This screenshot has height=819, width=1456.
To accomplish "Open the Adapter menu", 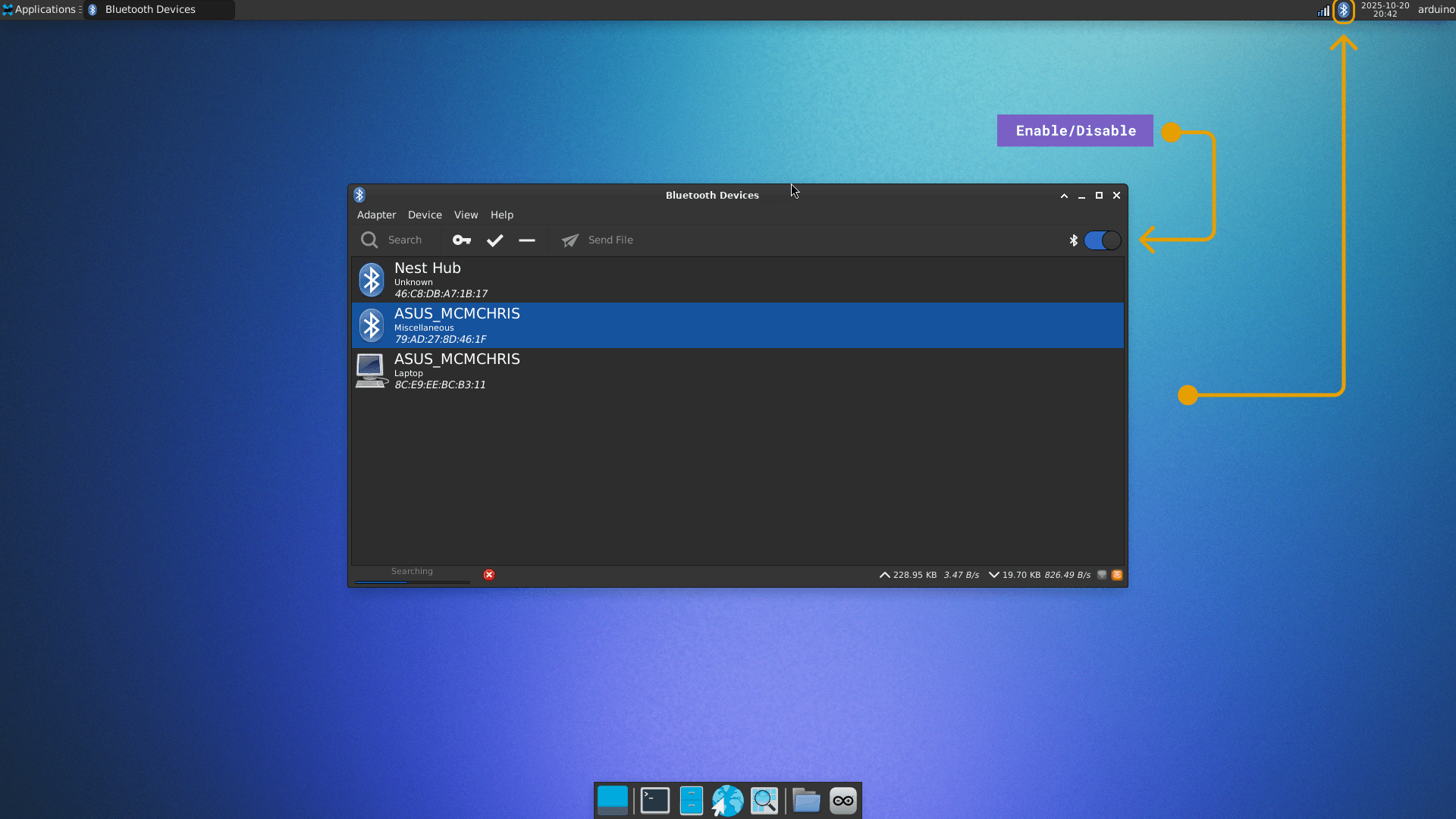I will click(376, 215).
